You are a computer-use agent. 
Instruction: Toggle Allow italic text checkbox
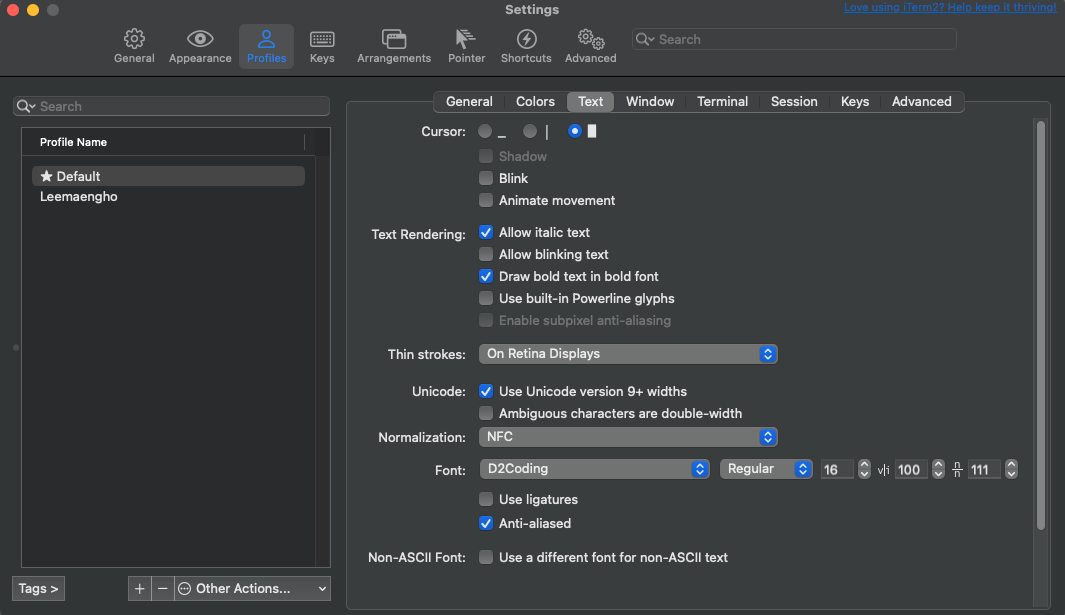[x=486, y=232]
